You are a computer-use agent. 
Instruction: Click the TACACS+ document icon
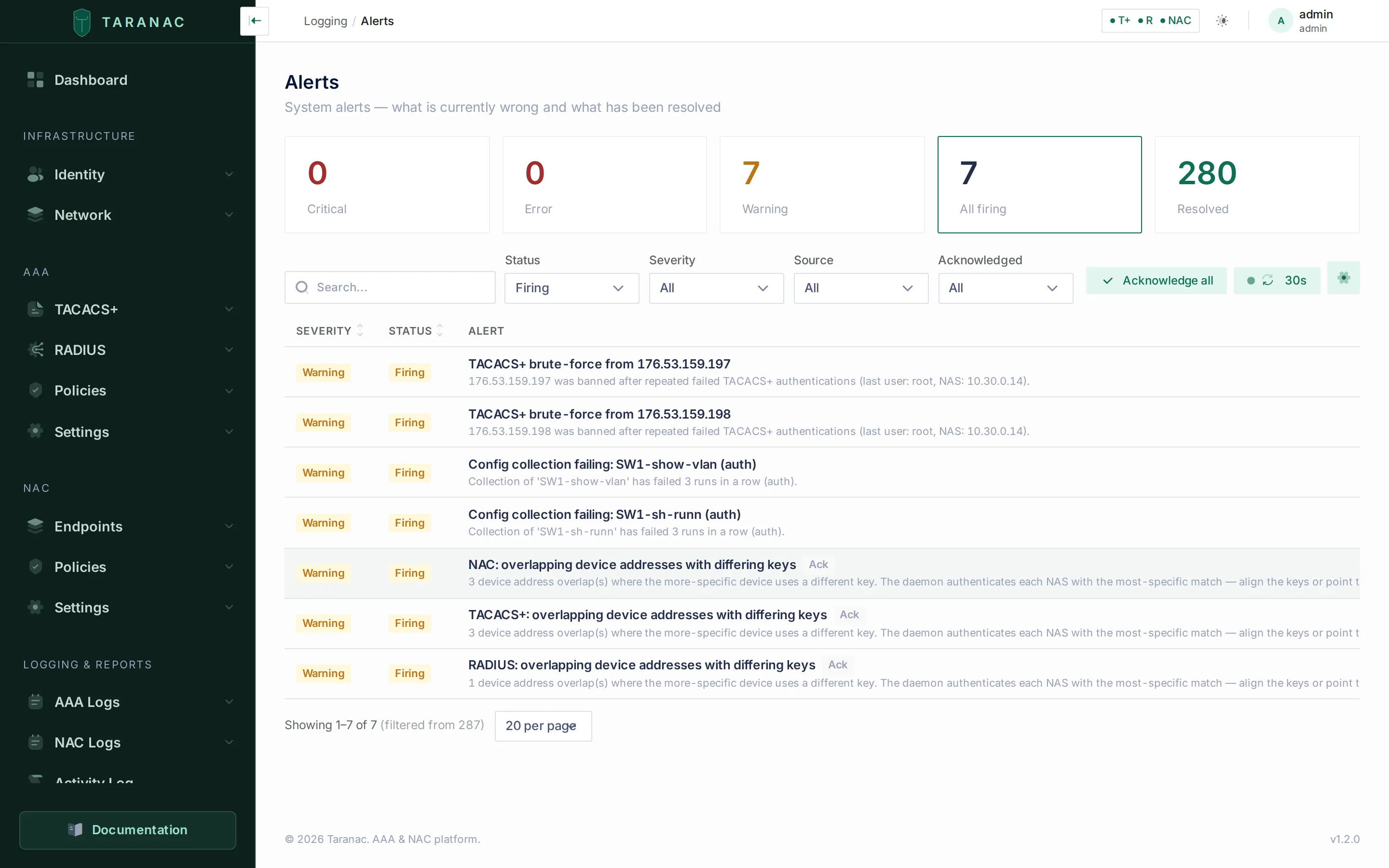[x=36, y=310]
